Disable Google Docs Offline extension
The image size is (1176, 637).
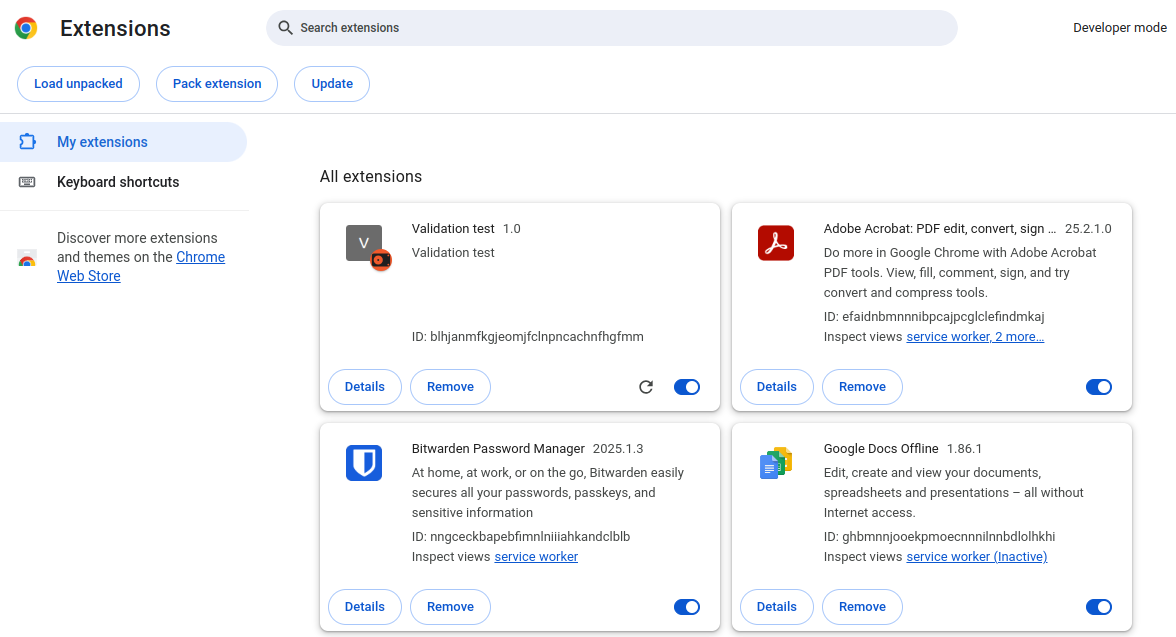point(1098,607)
